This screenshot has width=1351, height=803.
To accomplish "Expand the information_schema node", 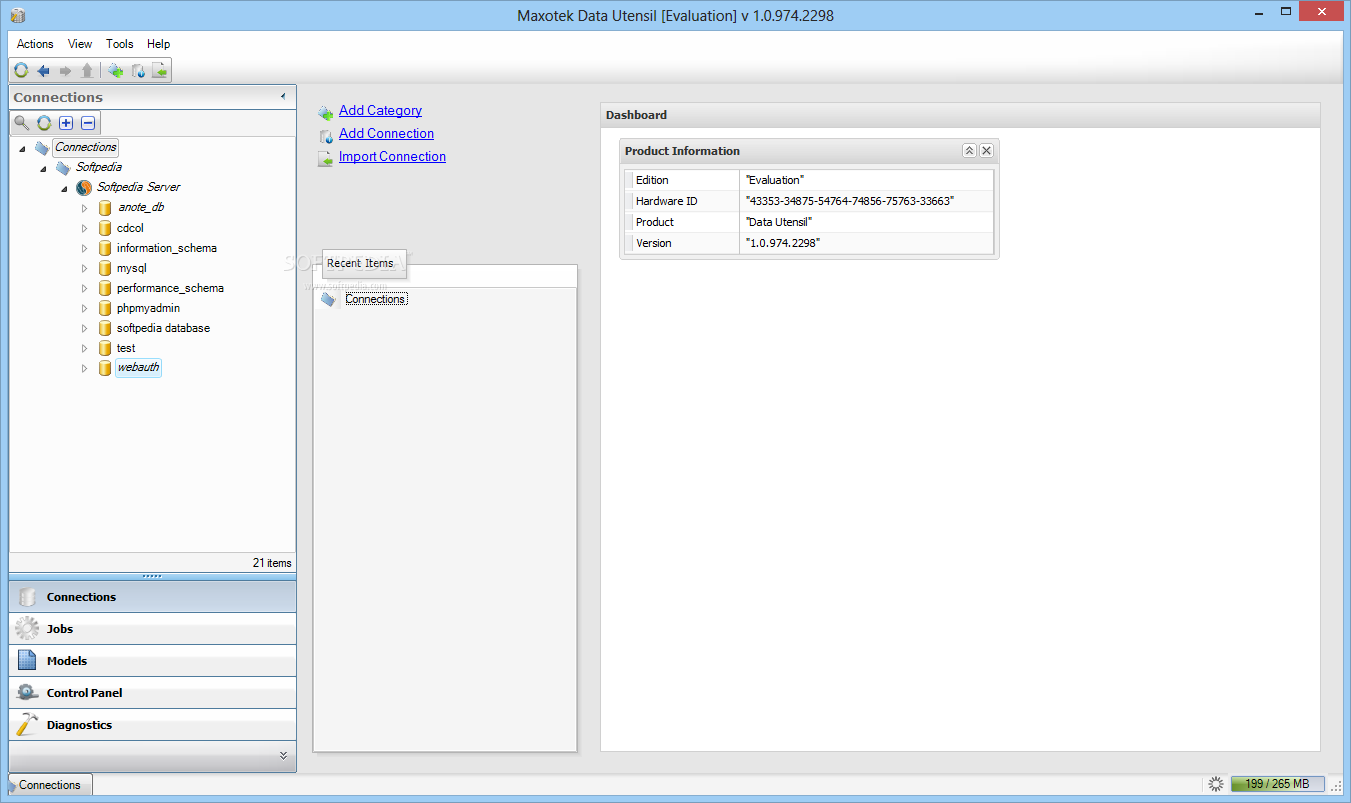I will click(x=85, y=248).
